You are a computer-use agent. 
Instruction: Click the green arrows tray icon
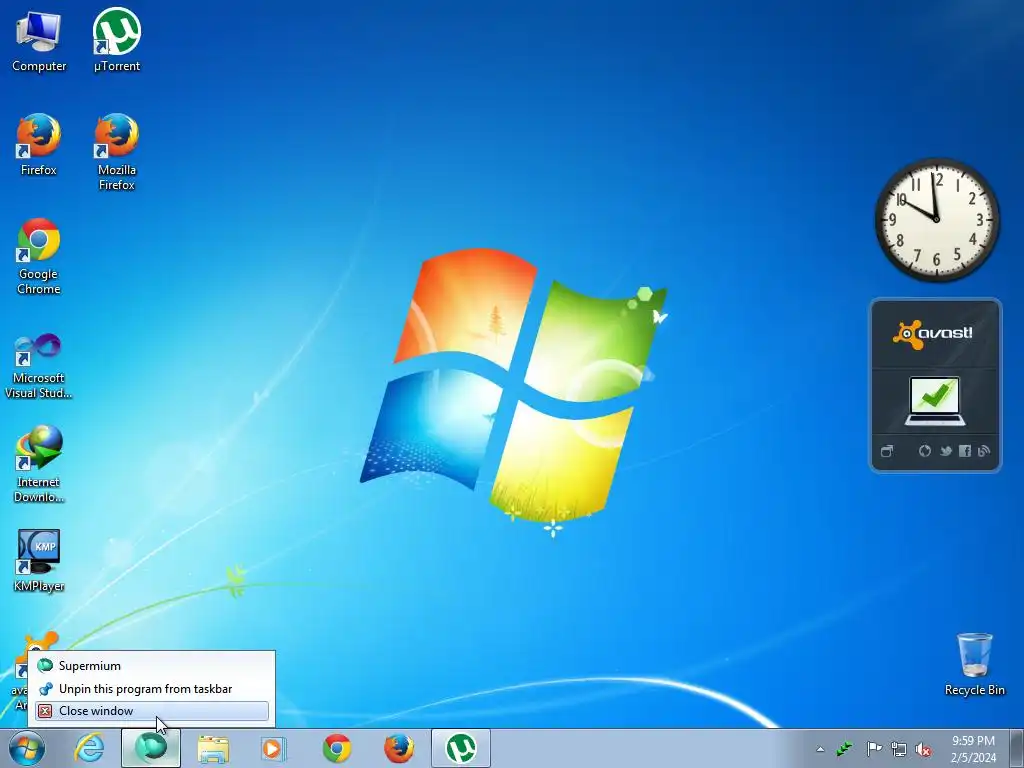[844, 749]
